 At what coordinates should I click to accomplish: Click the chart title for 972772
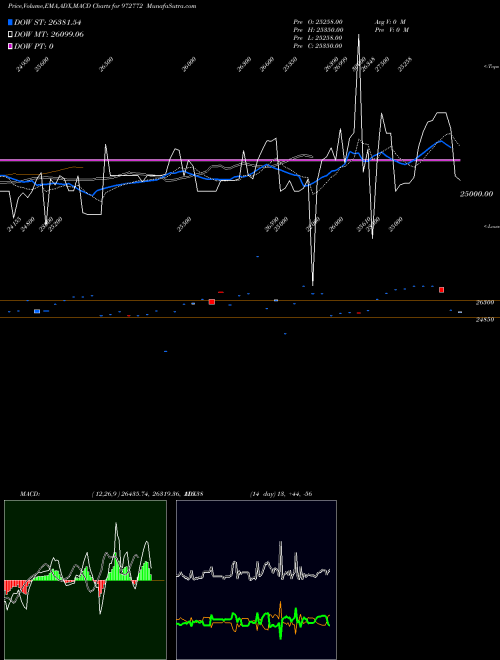[x=76, y=6]
